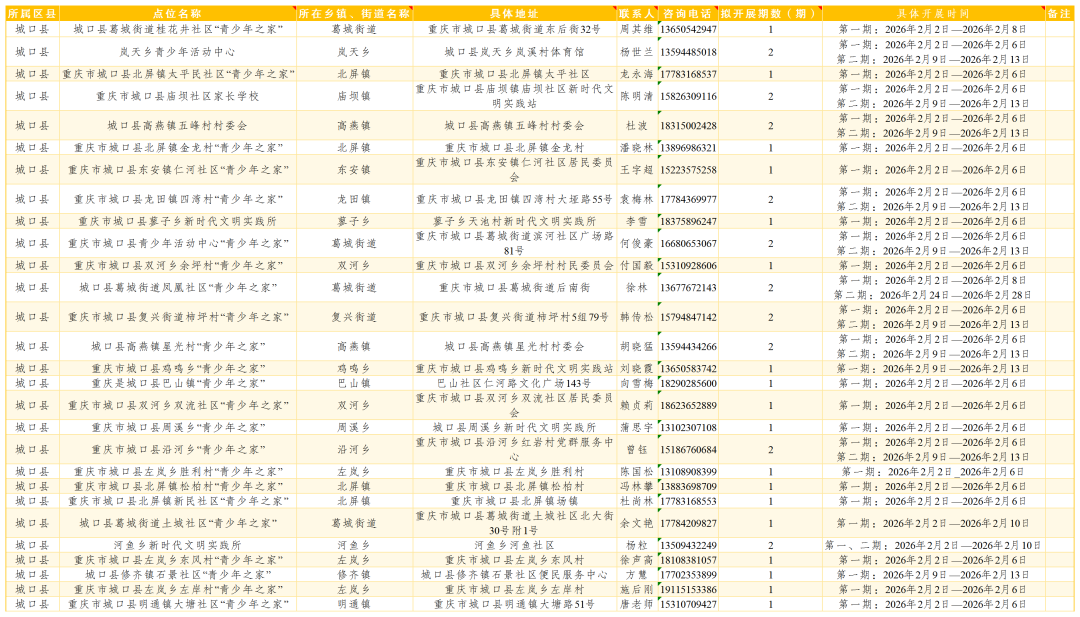Select contact name 韩传松
The image size is (1080, 617).
[x=637, y=317]
